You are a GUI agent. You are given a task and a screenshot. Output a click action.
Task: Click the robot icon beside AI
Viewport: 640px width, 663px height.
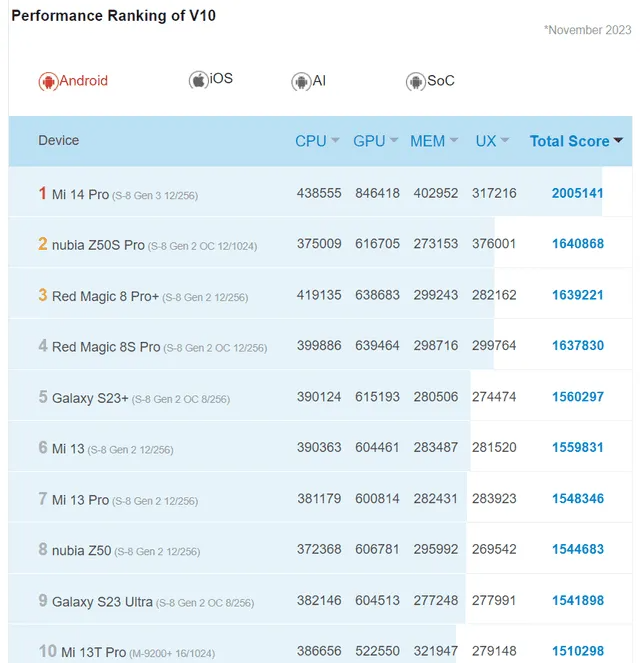[301, 82]
